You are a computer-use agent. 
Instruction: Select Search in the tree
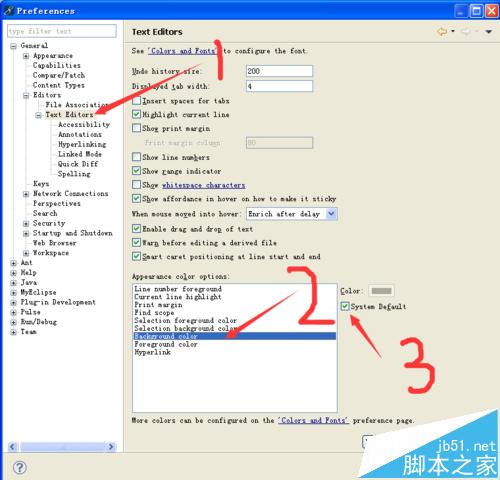pos(45,213)
